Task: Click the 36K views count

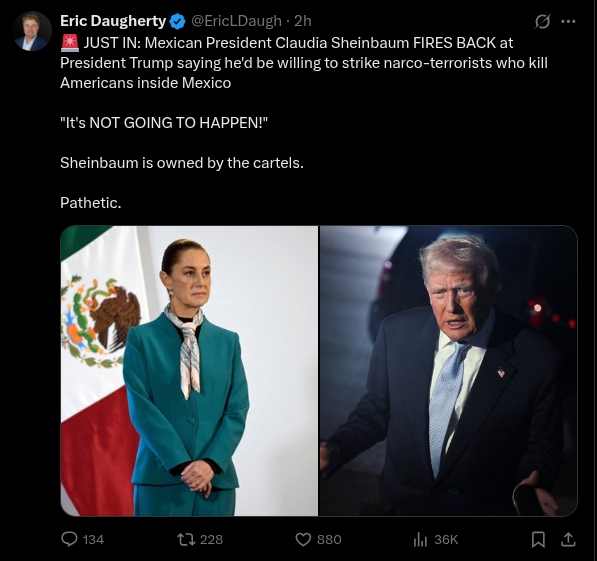Action: (446, 539)
